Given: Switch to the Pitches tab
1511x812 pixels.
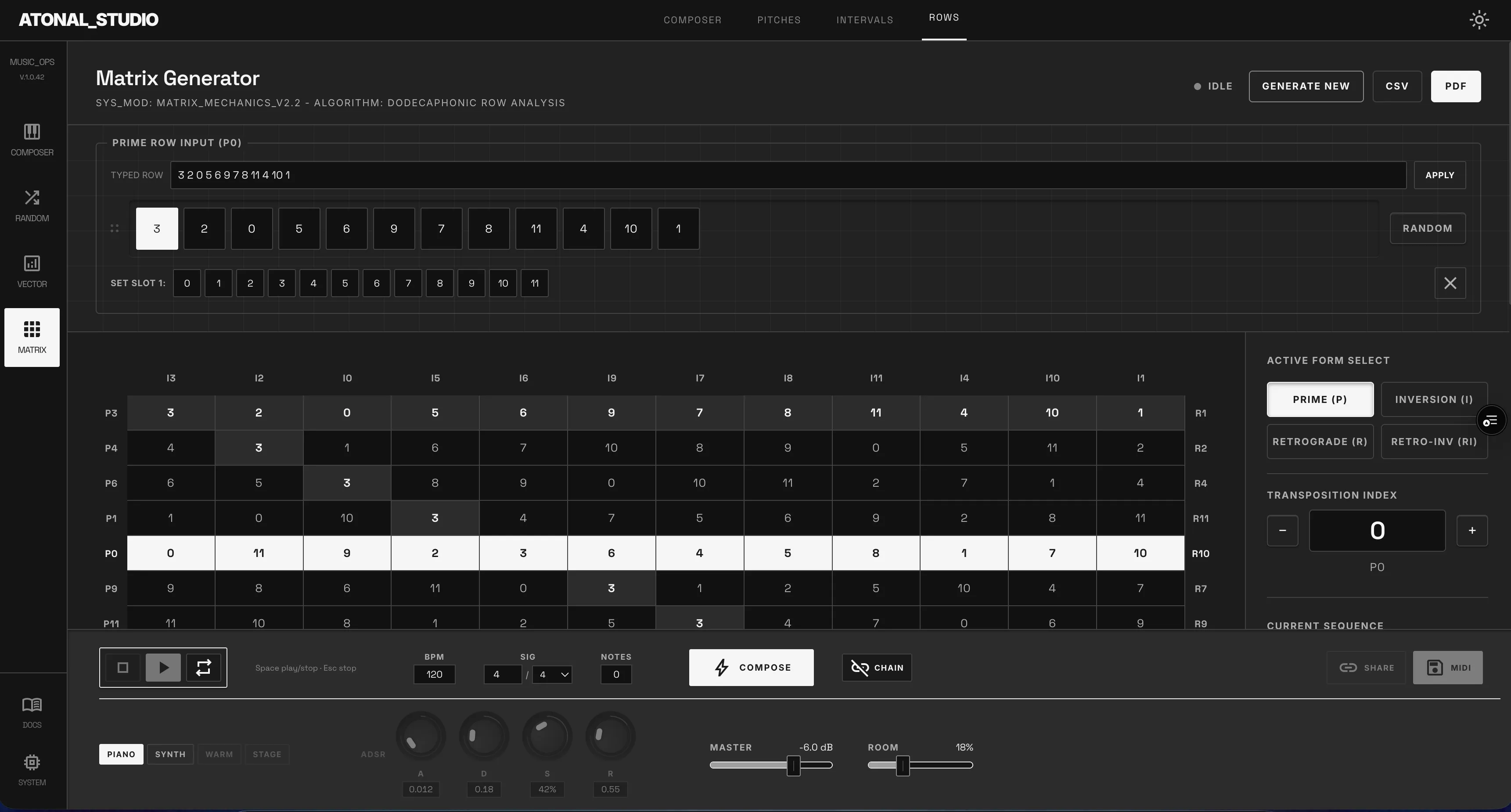Looking at the screenshot, I should pos(778,20).
